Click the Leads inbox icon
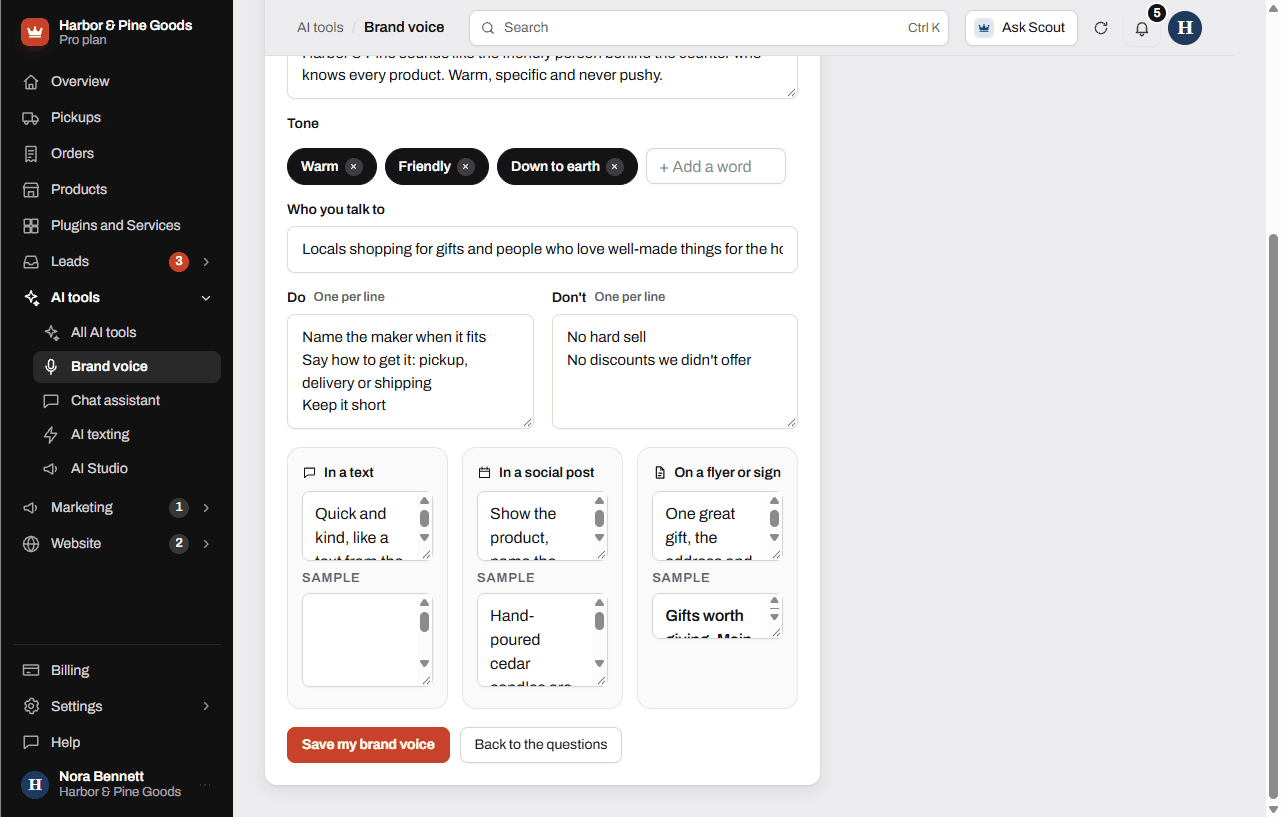Screen dimensions: 1281x817 [x=31, y=261]
